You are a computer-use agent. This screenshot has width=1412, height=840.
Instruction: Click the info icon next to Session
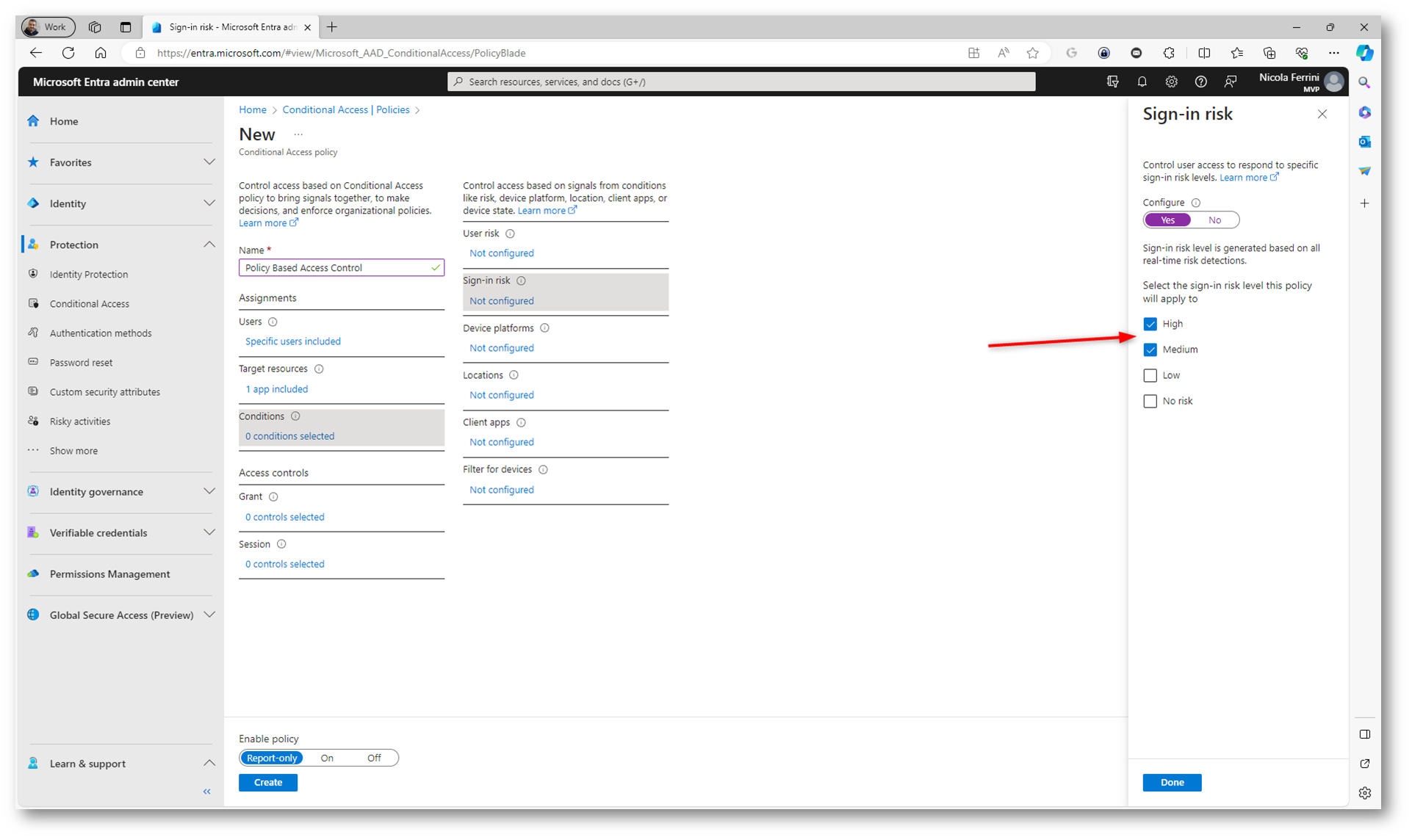coord(281,544)
